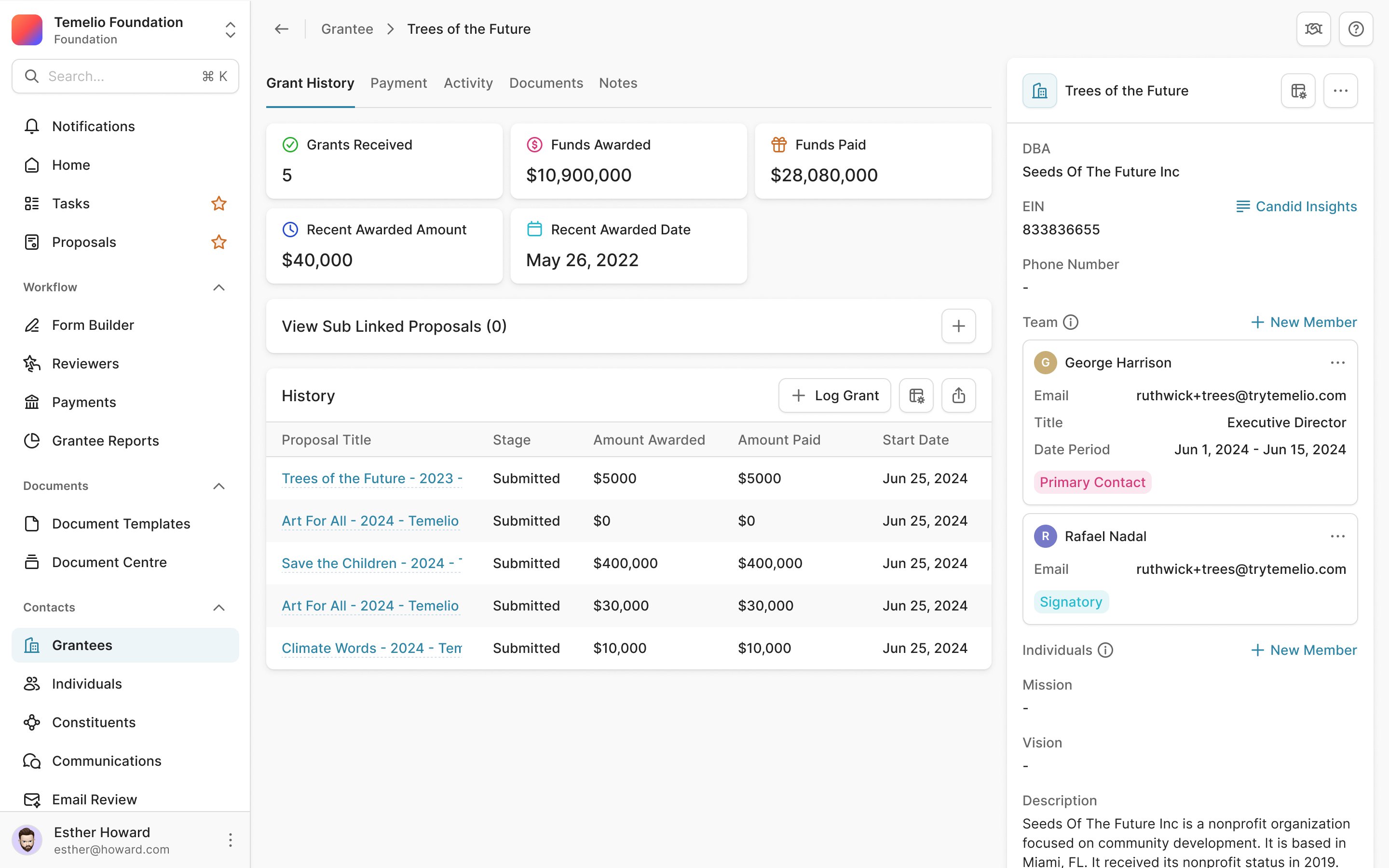Switch to the Payment tab
This screenshot has width=1389, height=868.
[398, 83]
